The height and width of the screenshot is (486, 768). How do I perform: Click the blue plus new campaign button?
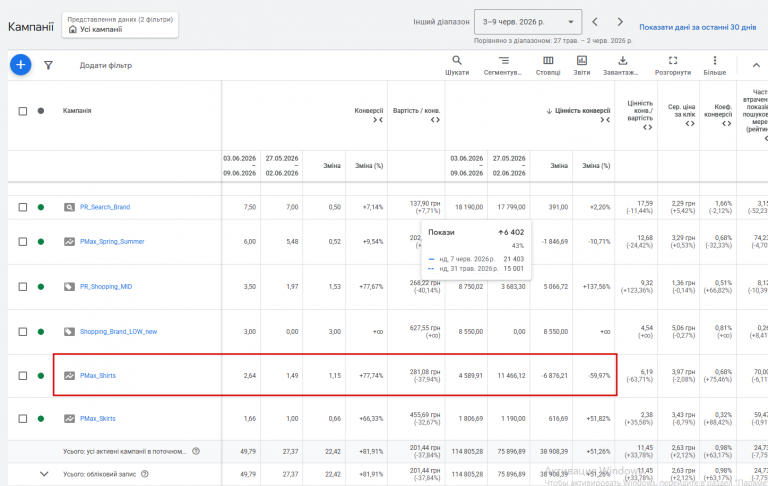(21, 65)
